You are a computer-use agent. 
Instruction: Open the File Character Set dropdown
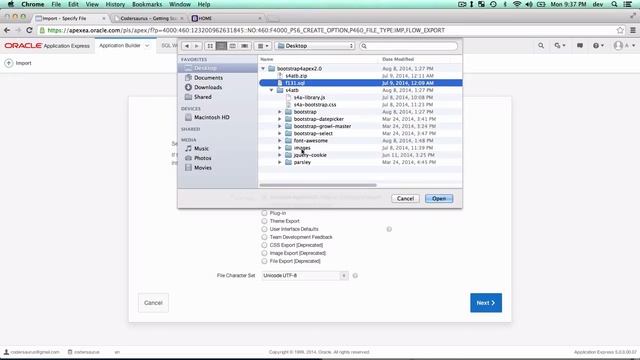point(304,276)
